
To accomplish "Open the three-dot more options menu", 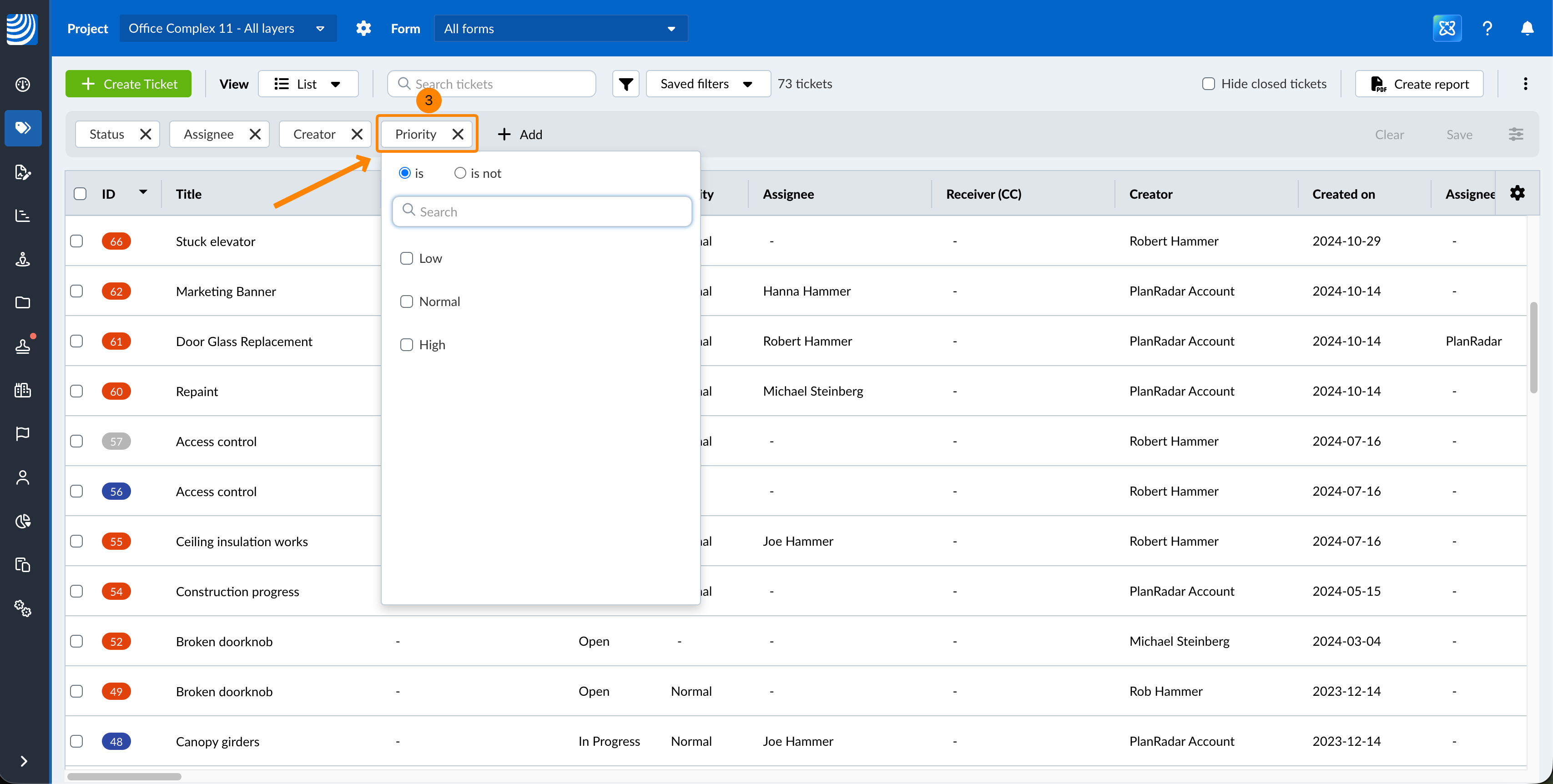I will (1525, 84).
